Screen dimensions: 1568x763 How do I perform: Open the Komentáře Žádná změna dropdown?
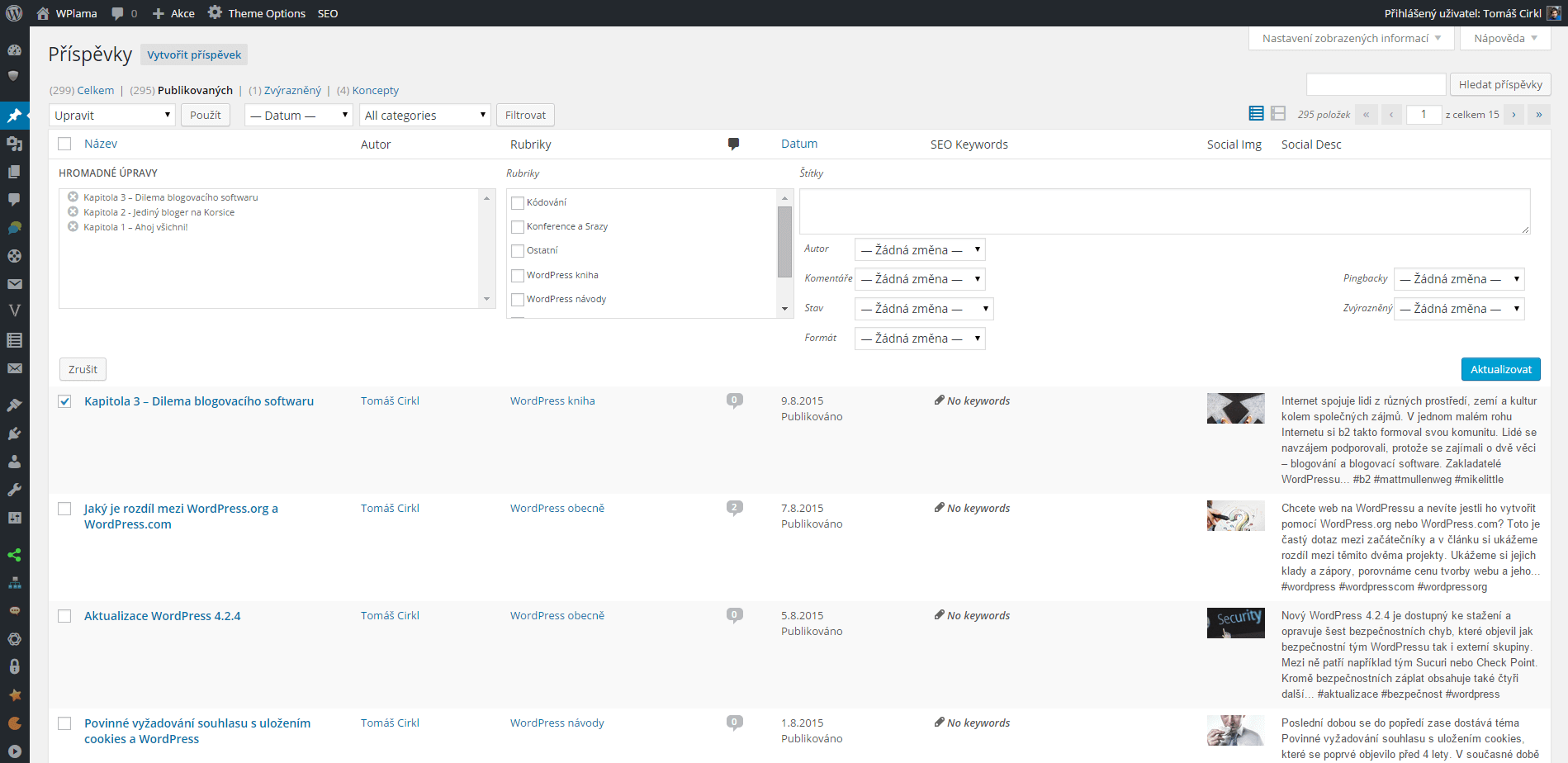[920, 279]
